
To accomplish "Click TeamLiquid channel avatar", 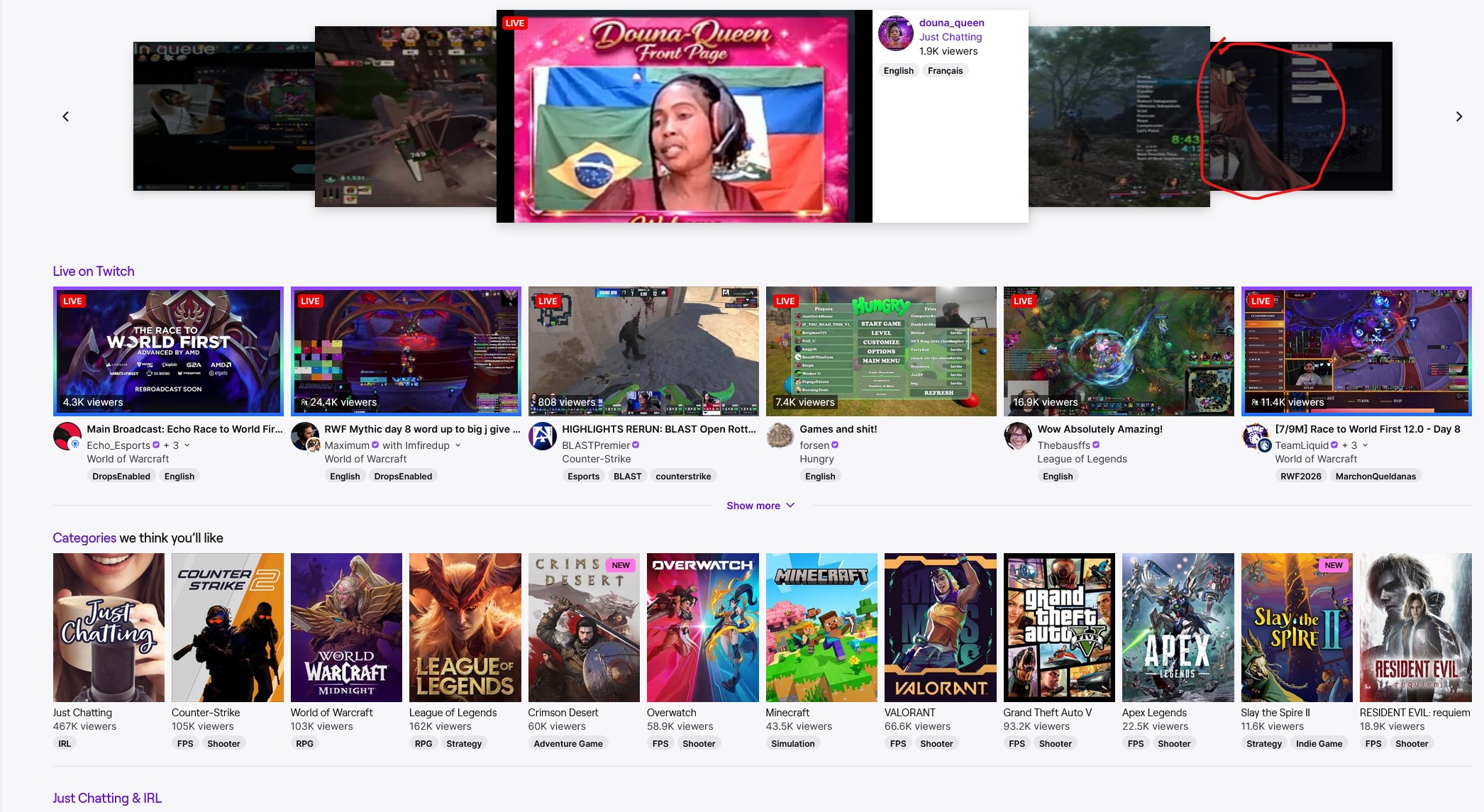I will (1256, 436).
